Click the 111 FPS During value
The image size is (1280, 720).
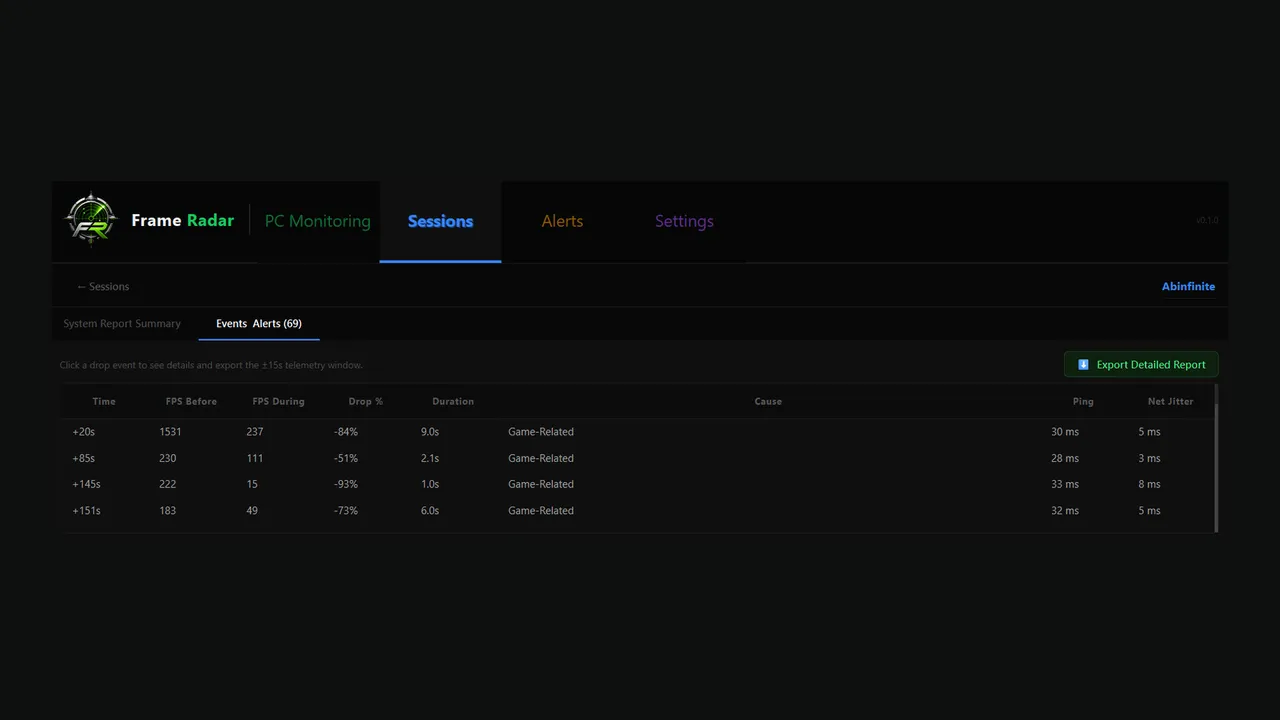point(255,458)
